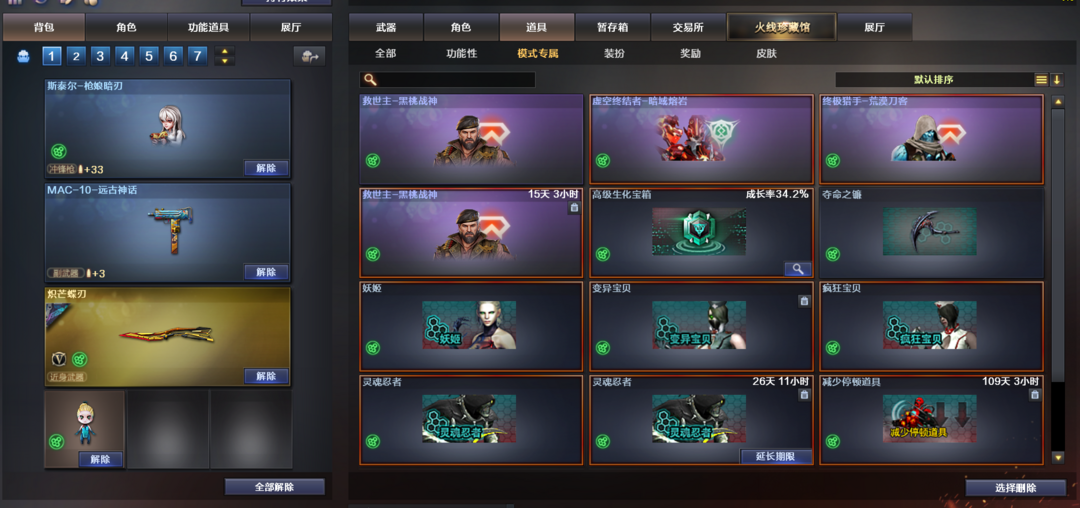1080x508 pixels.
Task: Click the 全部解除 button
Action: point(274,487)
